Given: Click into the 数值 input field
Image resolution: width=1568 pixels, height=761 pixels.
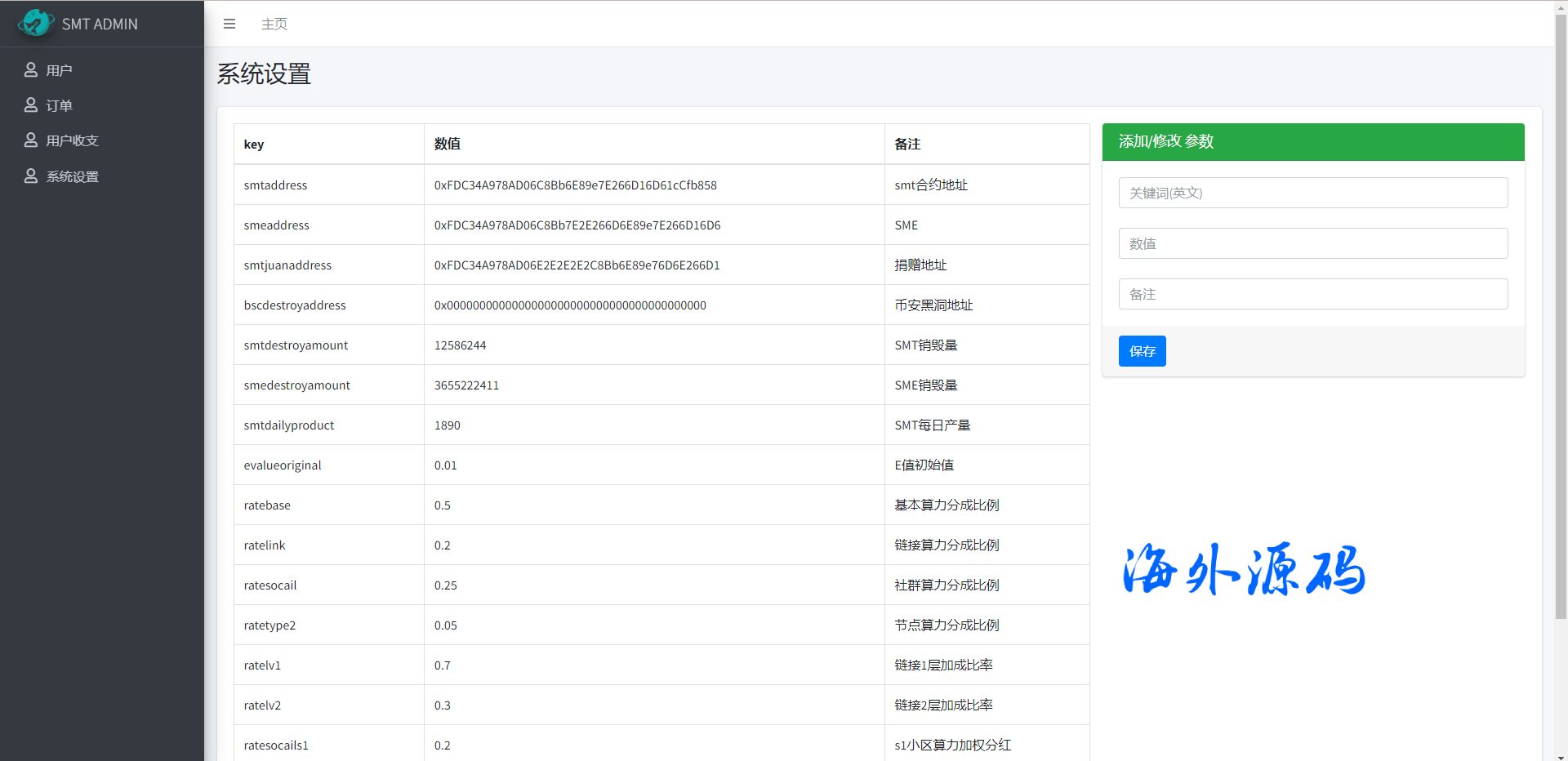Looking at the screenshot, I should point(1312,244).
